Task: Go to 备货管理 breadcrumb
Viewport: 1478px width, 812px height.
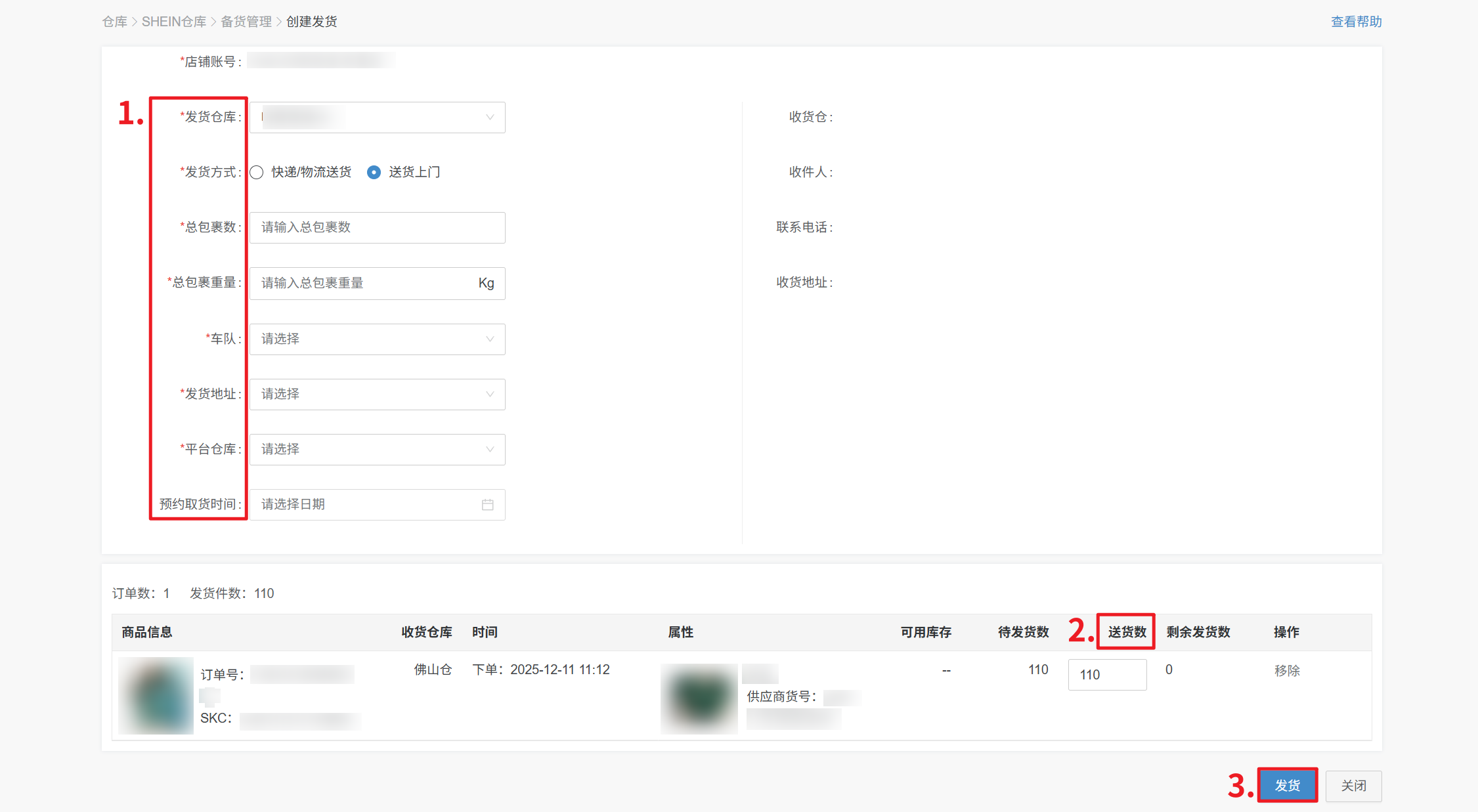Action: point(246,22)
